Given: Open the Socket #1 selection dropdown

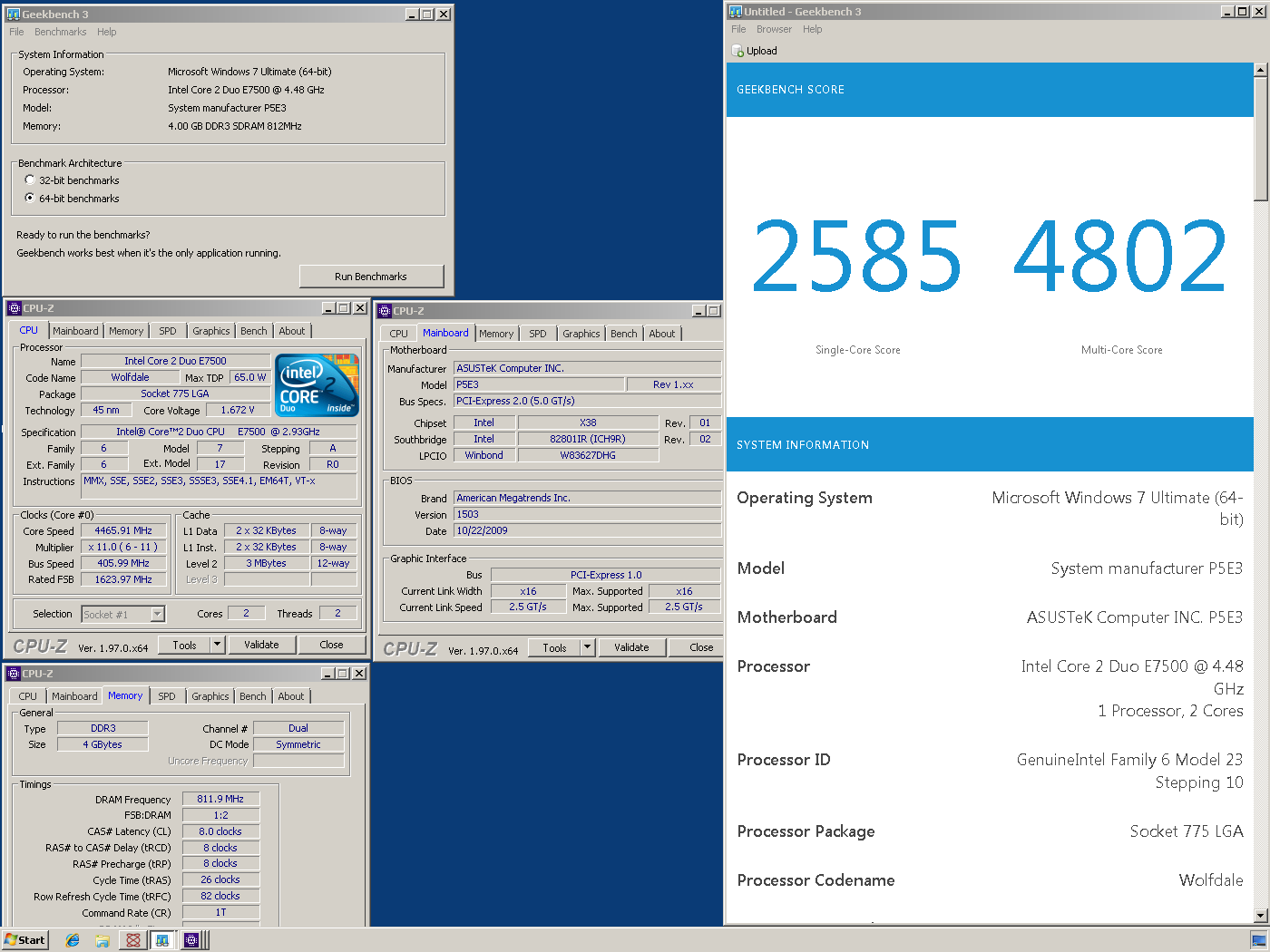Looking at the screenshot, I should pos(157,615).
